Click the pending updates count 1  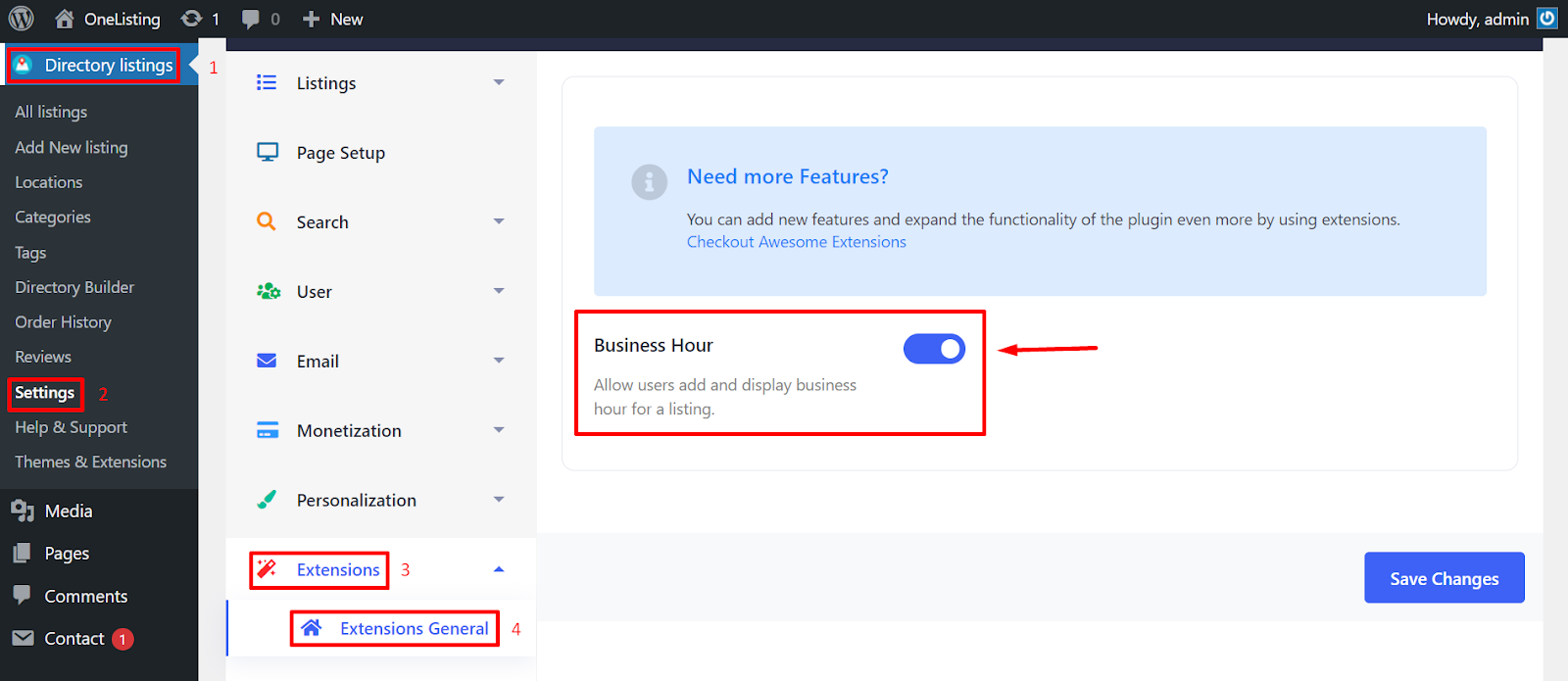(x=216, y=20)
